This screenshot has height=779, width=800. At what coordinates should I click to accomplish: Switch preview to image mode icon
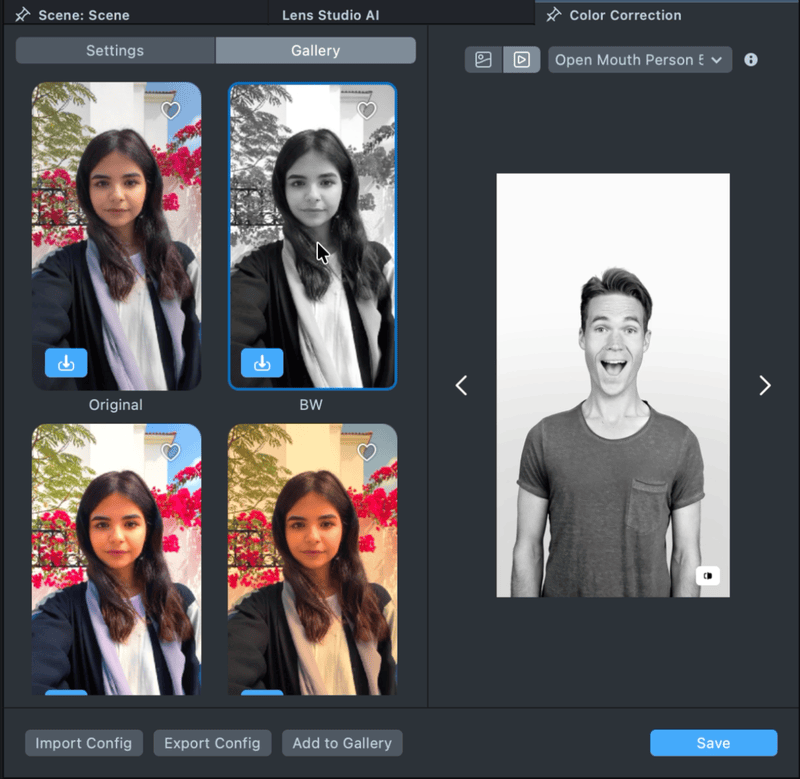pos(484,60)
